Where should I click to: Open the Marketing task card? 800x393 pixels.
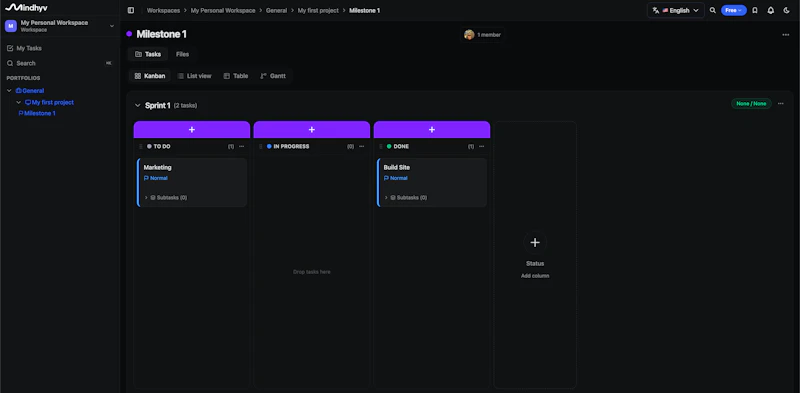[192, 182]
